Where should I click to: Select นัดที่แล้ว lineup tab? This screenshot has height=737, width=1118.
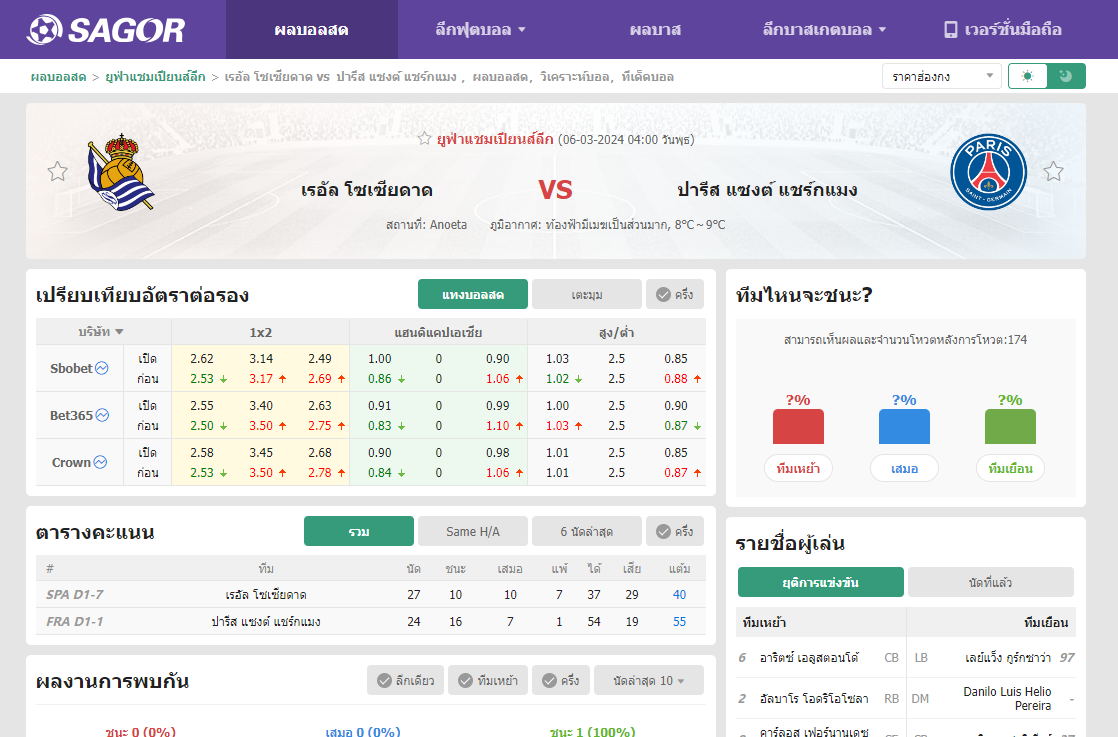[x=991, y=582]
